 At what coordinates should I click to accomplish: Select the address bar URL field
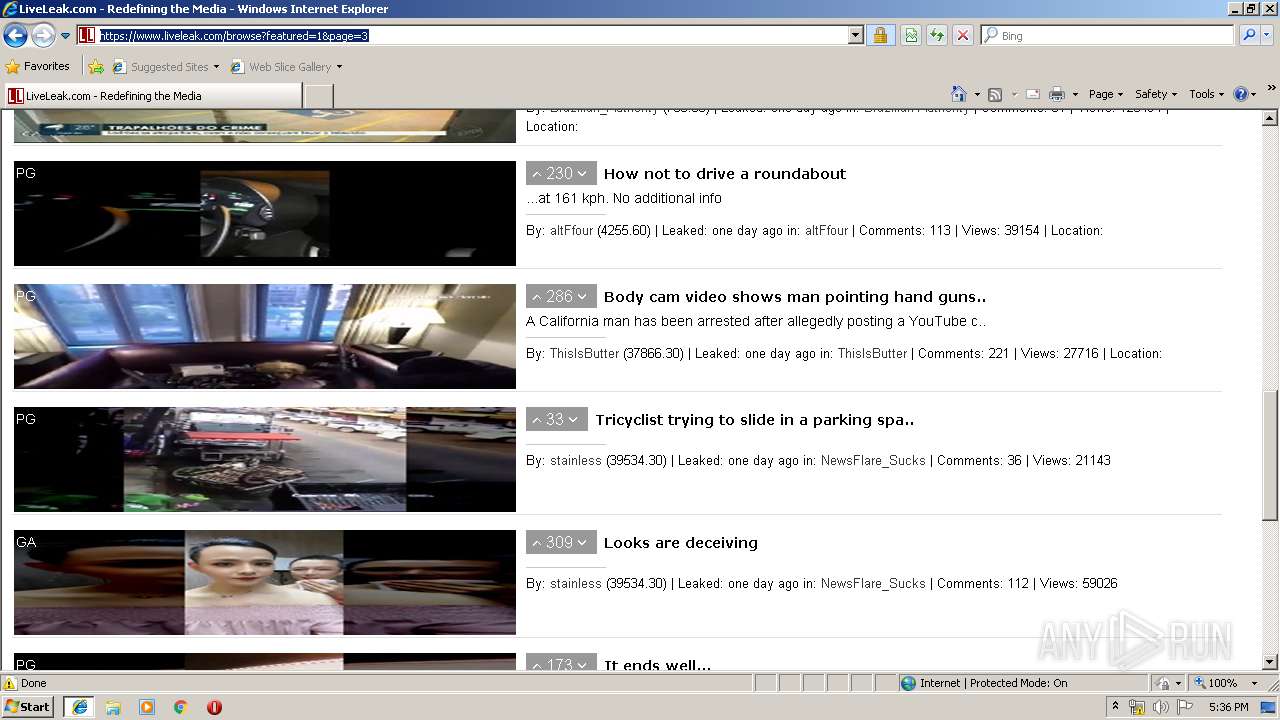click(463, 35)
